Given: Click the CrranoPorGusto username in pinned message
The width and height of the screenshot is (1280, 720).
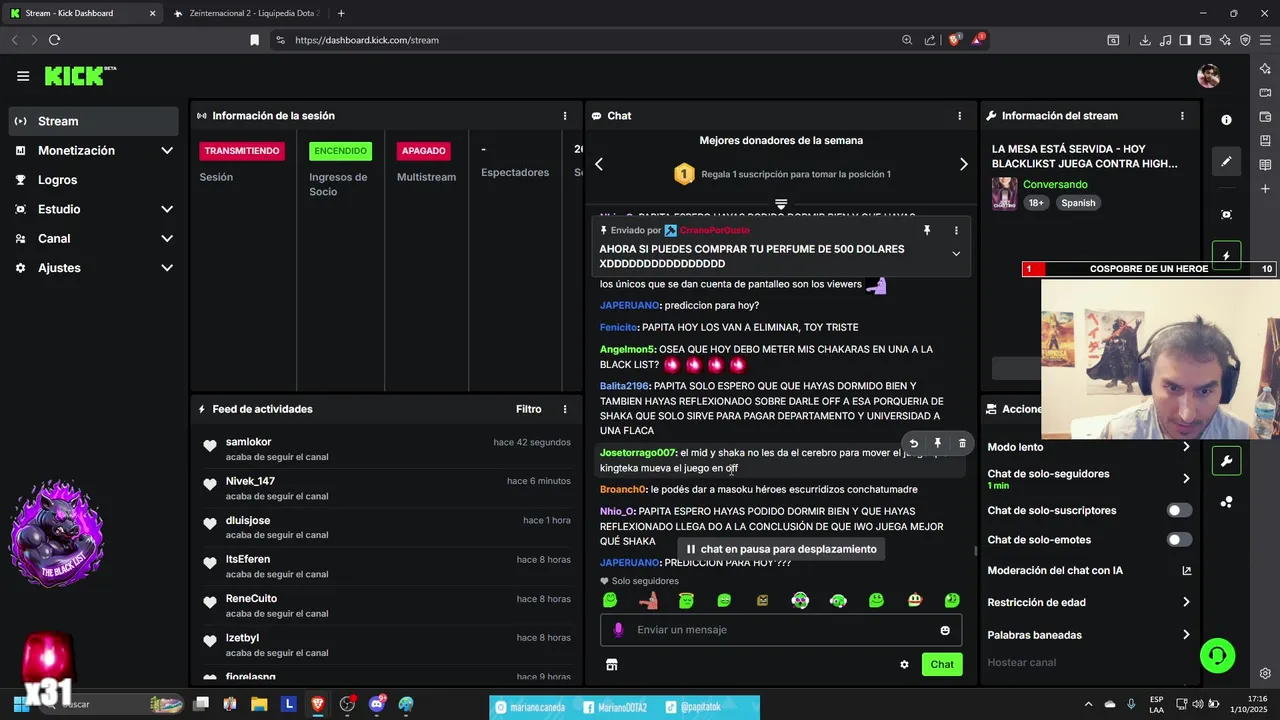Looking at the screenshot, I should [714, 230].
